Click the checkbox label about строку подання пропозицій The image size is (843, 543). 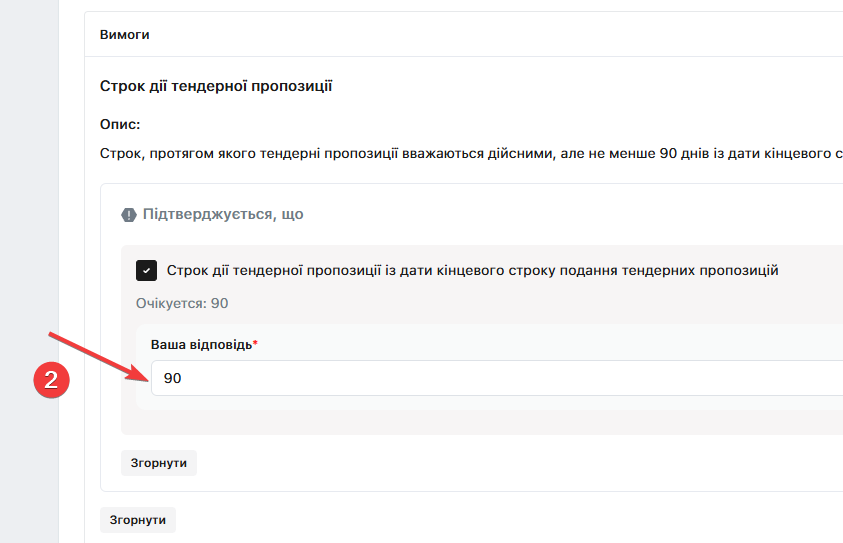click(472, 271)
